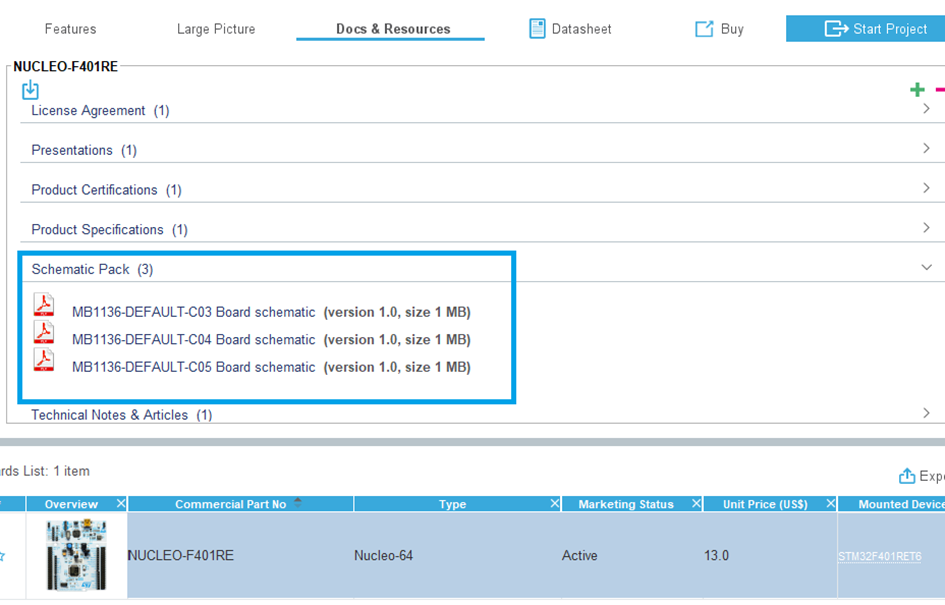The height and width of the screenshot is (605, 945).
Task: Remove the Overview column with its X
Action: pyautogui.click(x=121, y=503)
